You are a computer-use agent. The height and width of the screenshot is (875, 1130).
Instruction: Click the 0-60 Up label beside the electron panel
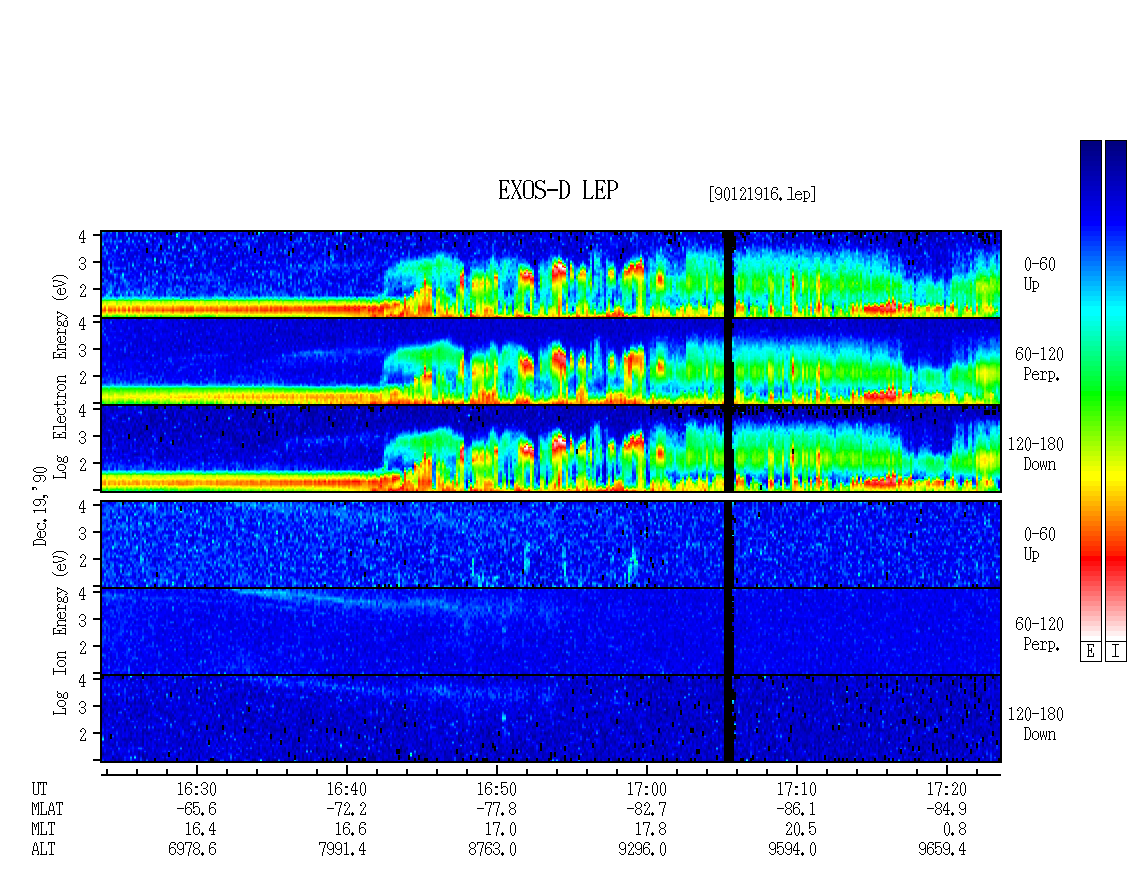click(1039, 274)
